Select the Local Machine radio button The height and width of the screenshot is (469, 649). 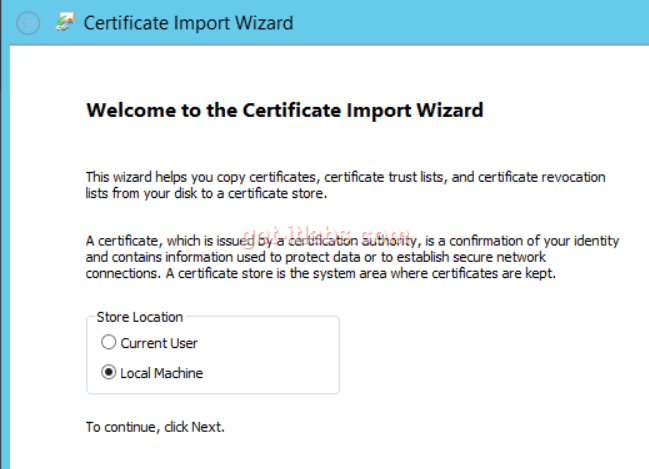click(109, 373)
